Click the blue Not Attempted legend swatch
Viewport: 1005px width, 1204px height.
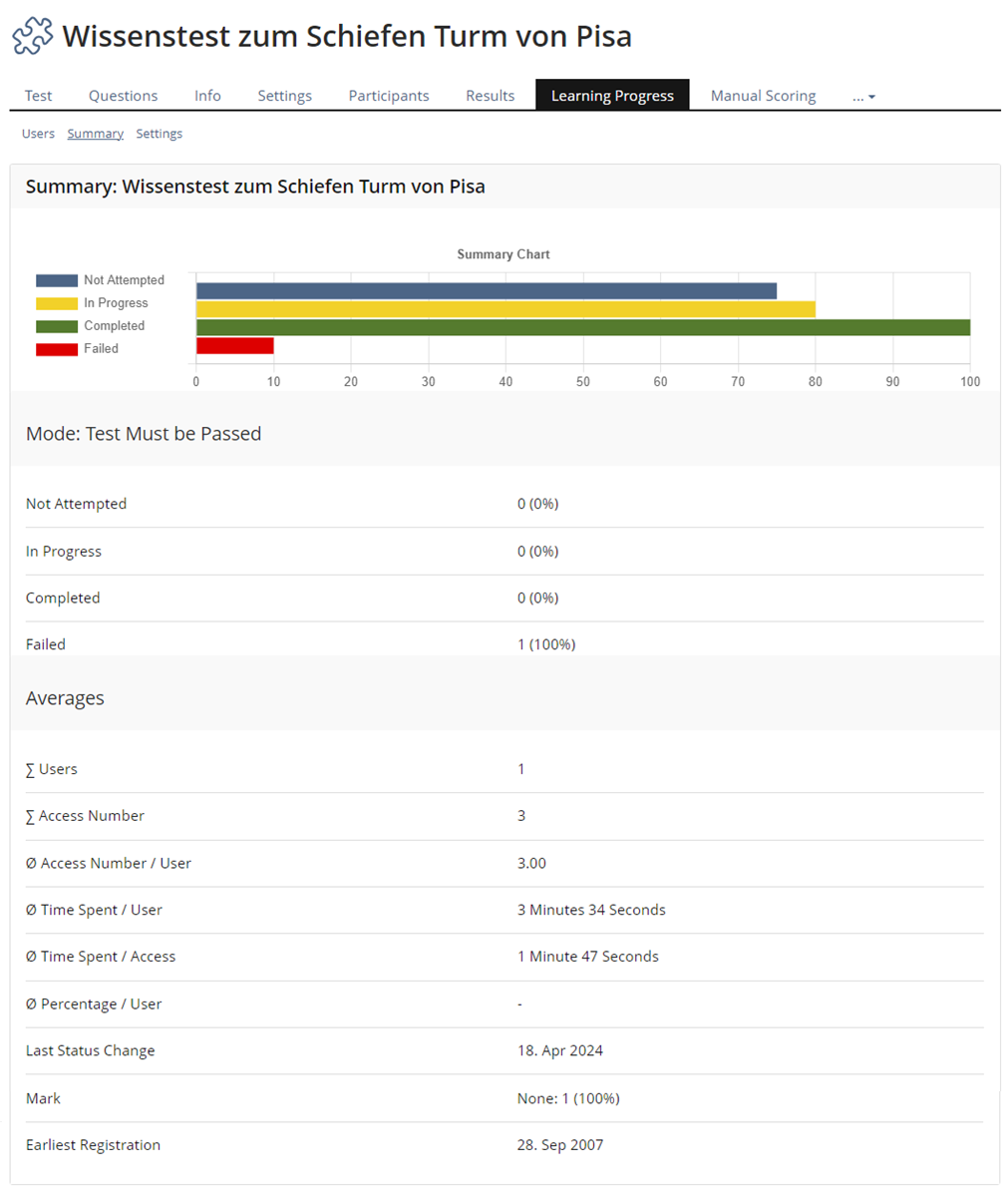pos(57,281)
